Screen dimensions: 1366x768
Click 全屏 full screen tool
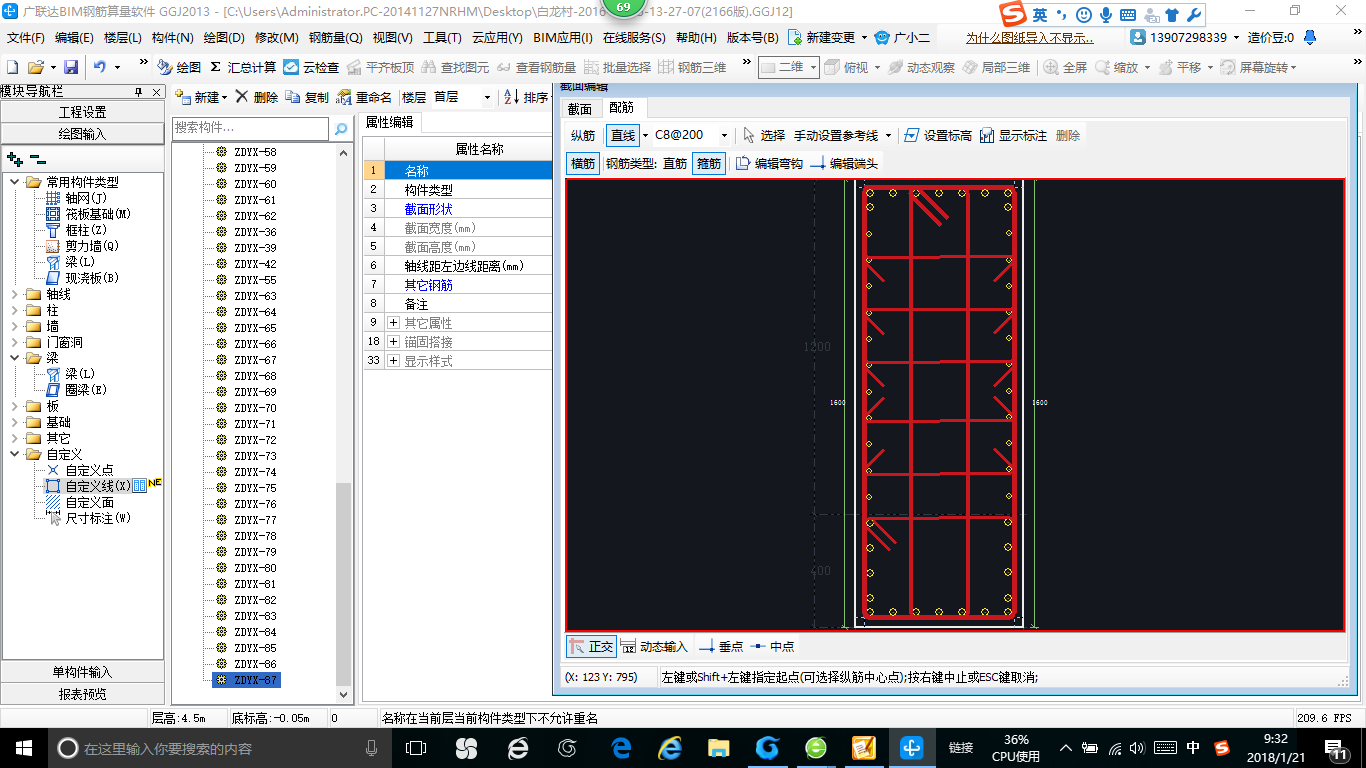pyautogui.click(x=1066, y=67)
